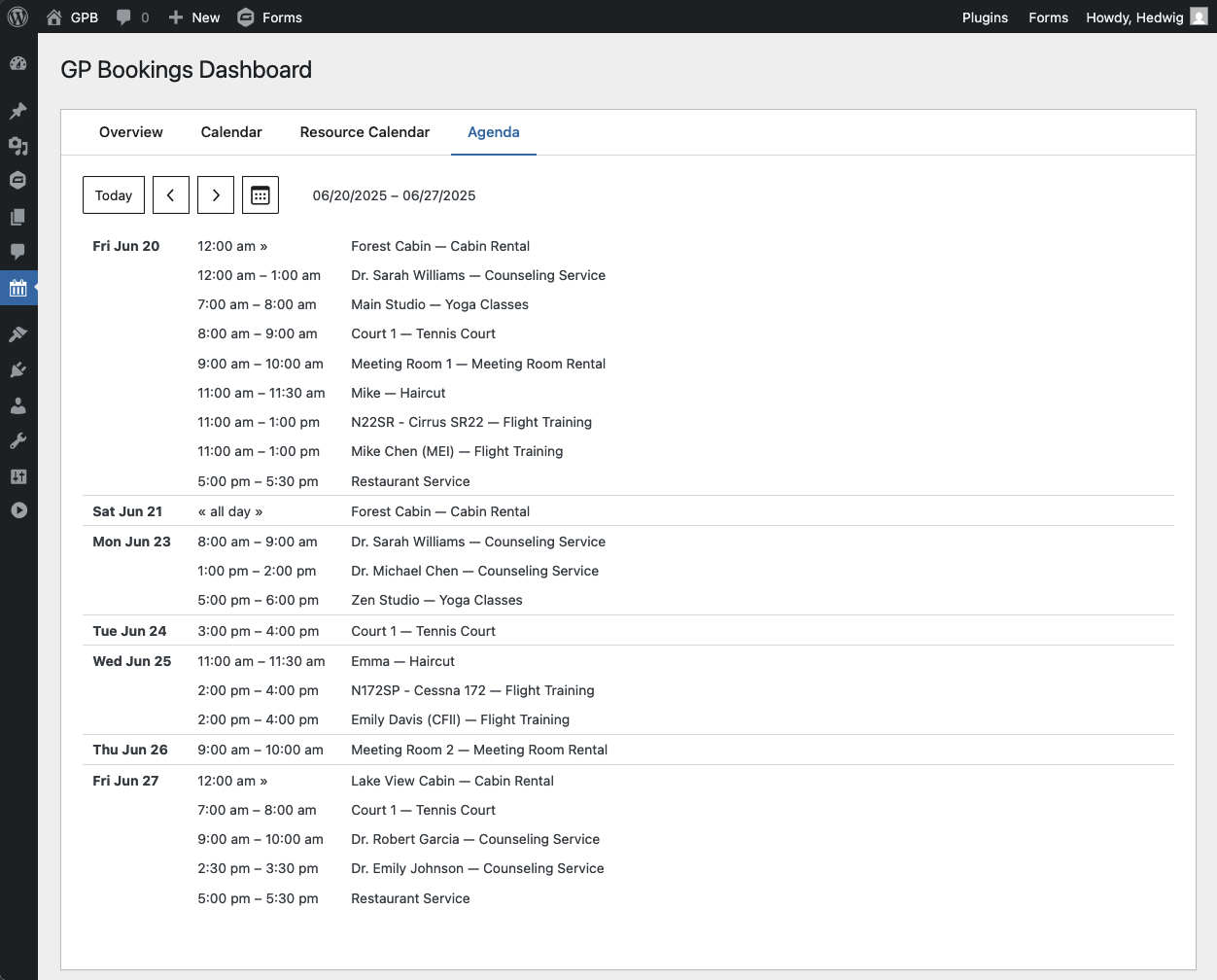Go to previous week with left chevron
The width and height of the screenshot is (1217, 980).
[171, 194]
